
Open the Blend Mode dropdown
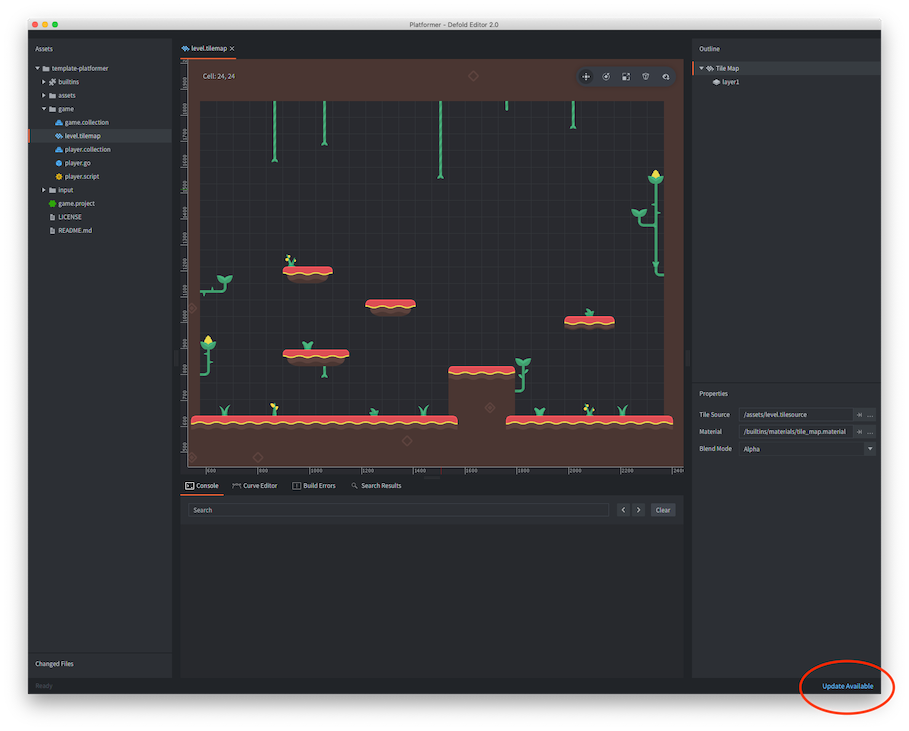click(870, 449)
